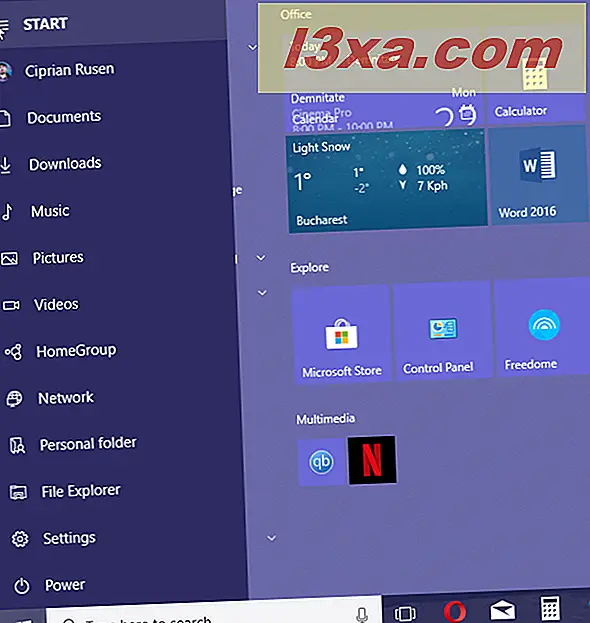Screen dimensions: 590x623
Task: Expand the chevron level with the Explore heading
Action: (x=261, y=257)
